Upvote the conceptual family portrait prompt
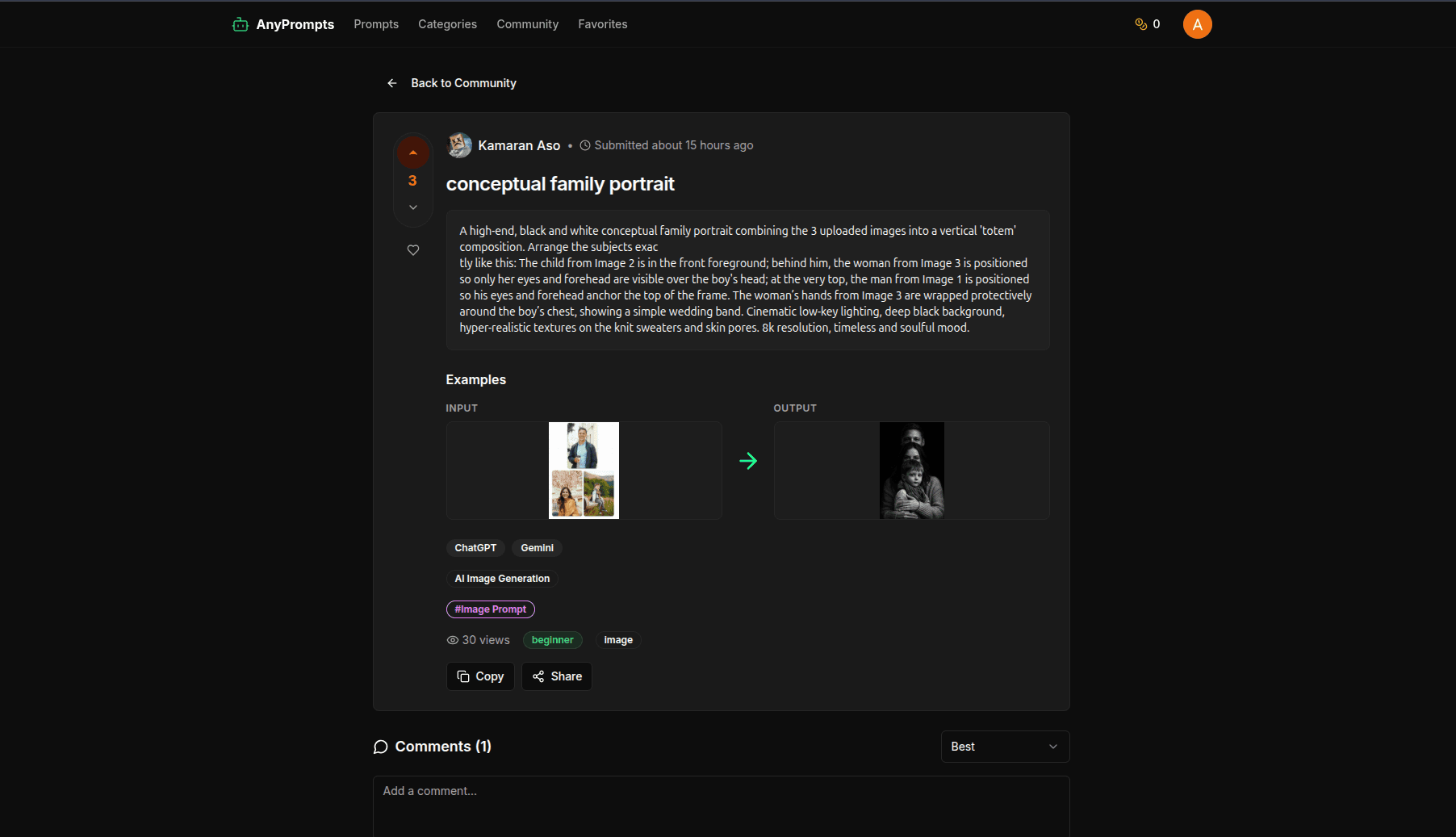The width and height of the screenshot is (1456, 837). (412, 152)
